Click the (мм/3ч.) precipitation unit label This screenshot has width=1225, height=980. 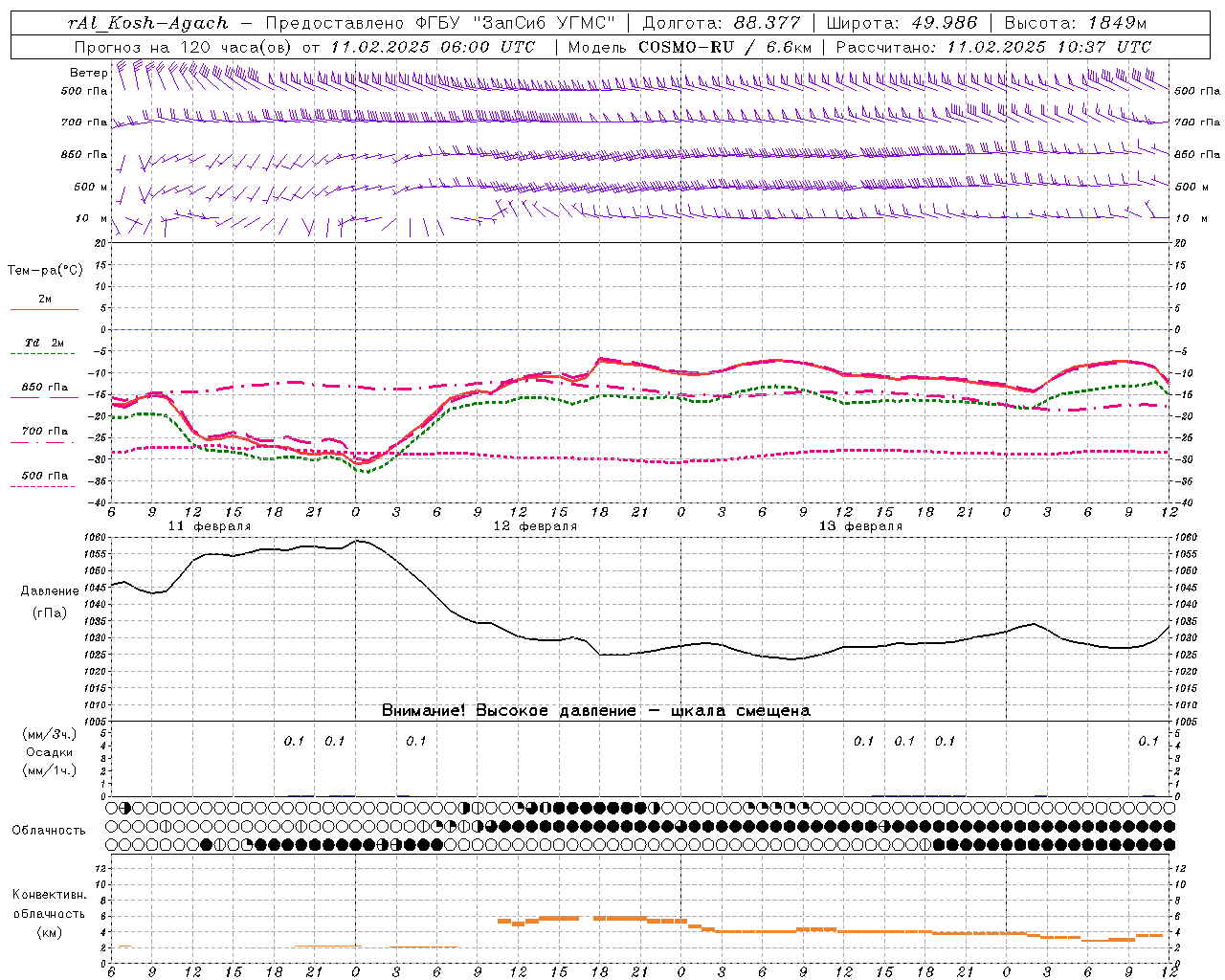(x=49, y=734)
